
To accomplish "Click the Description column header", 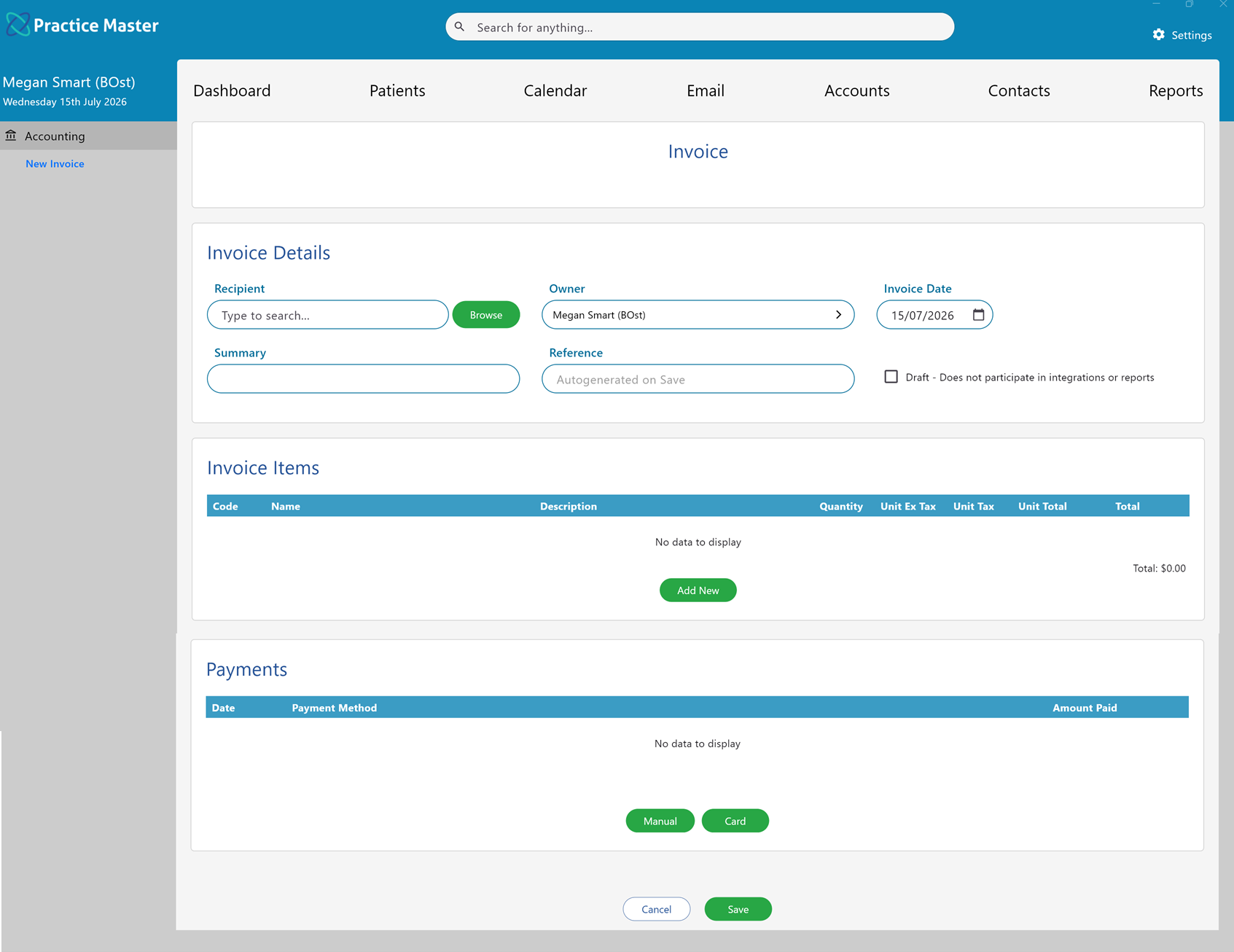I will 568,506.
